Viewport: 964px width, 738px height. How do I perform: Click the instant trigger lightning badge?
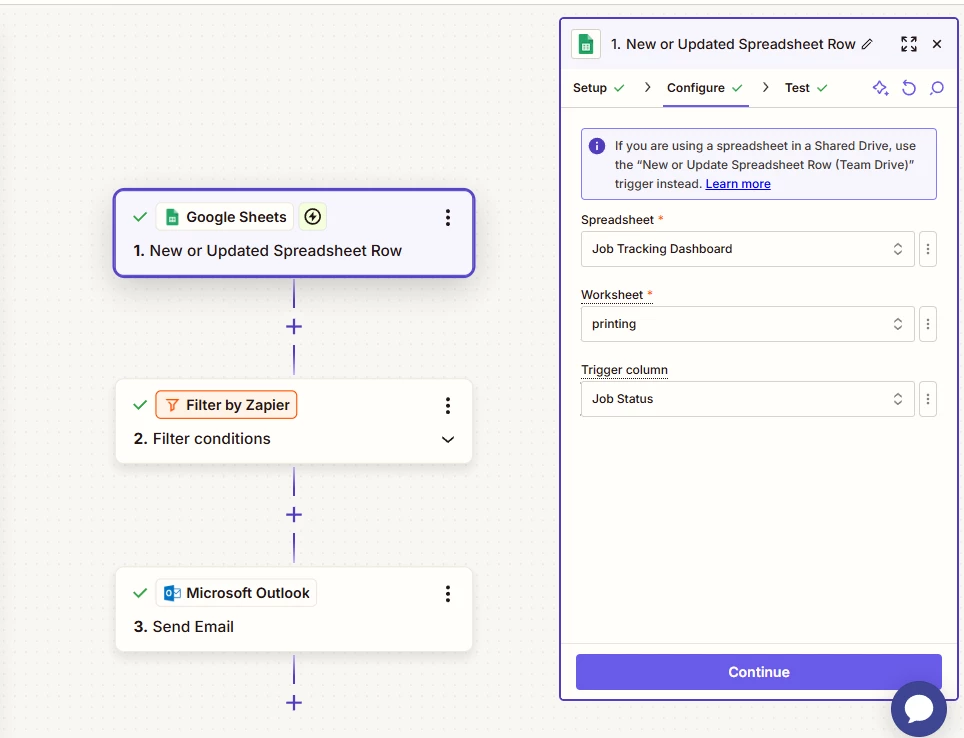click(312, 216)
